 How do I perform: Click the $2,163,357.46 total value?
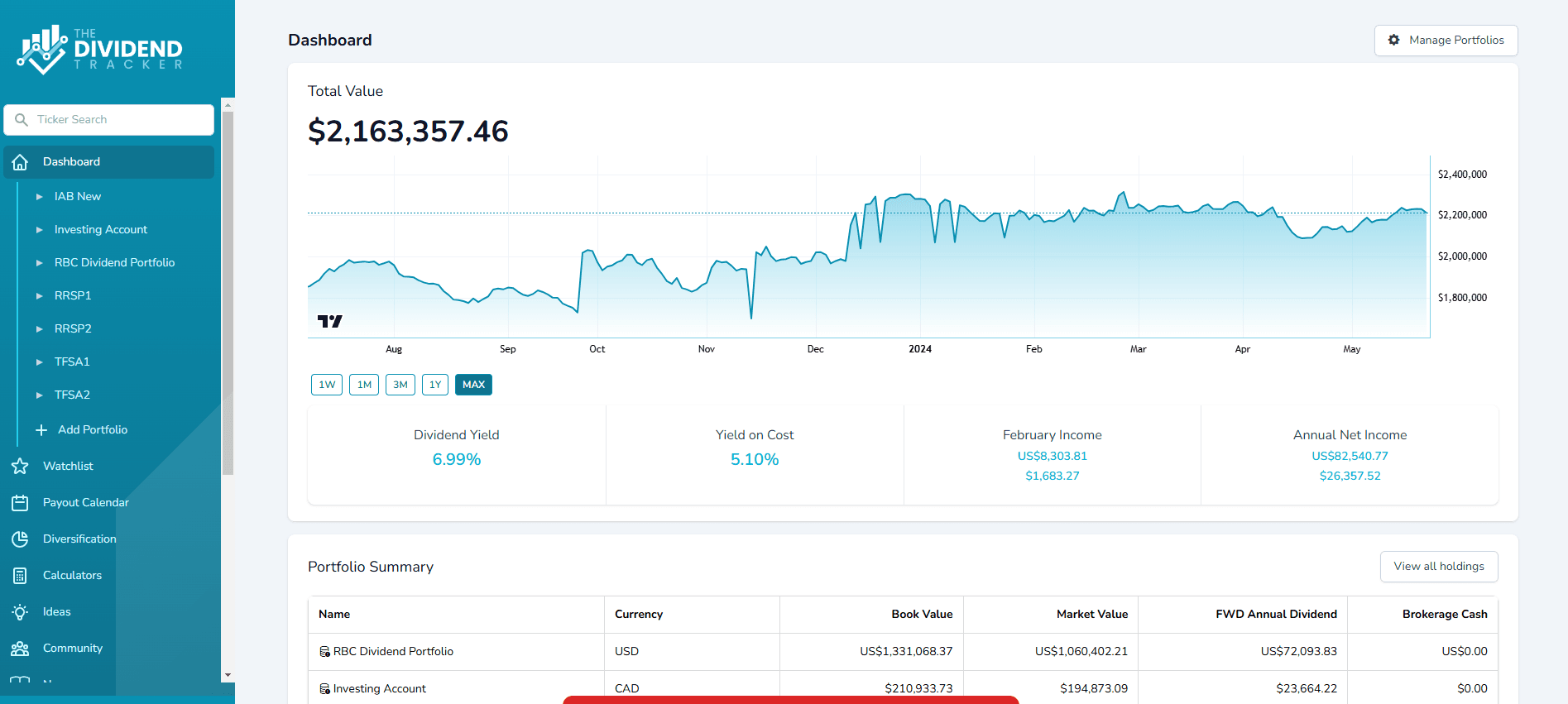pyautogui.click(x=408, y=132)
